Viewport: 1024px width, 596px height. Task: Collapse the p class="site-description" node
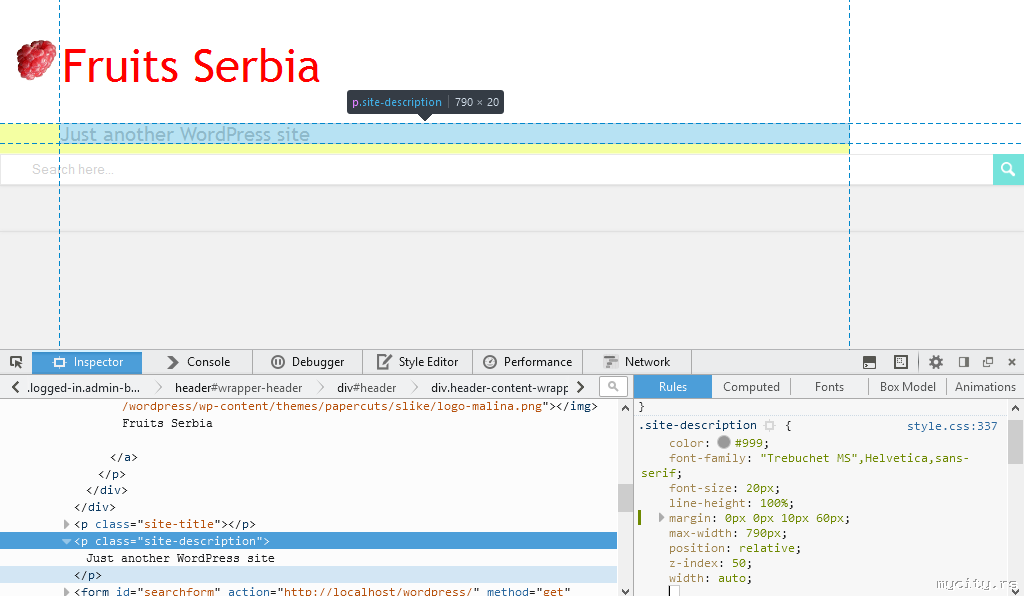67,541
